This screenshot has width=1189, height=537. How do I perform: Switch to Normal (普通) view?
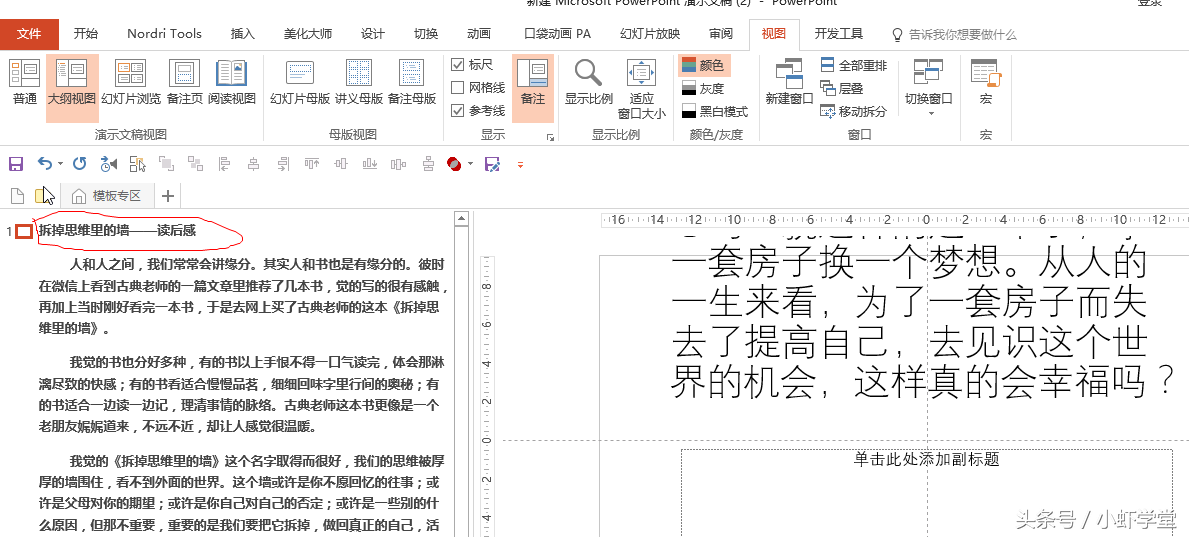click(x=24, y=84)
